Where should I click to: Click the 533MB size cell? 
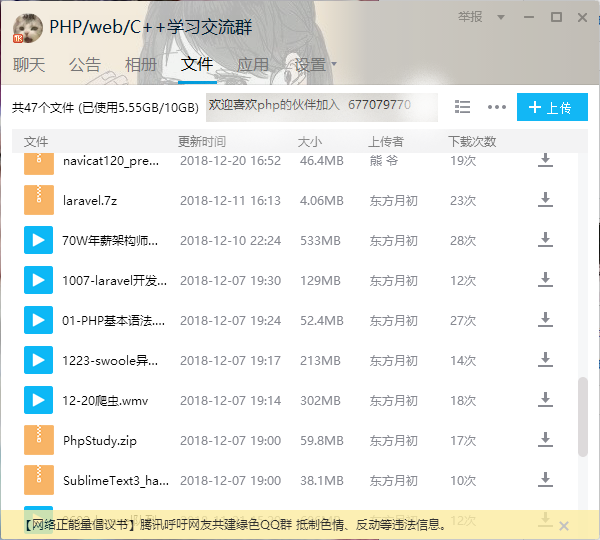click(x=320, y=241)
